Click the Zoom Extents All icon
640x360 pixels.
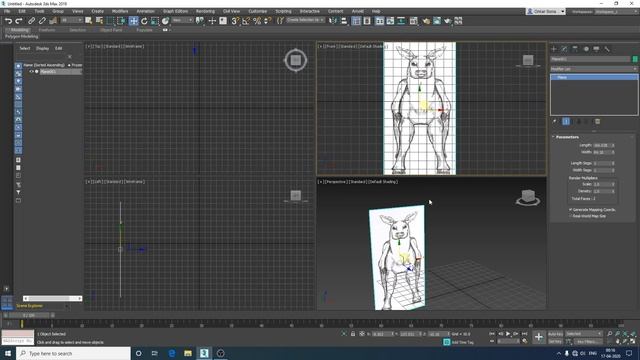pos(633,334)
